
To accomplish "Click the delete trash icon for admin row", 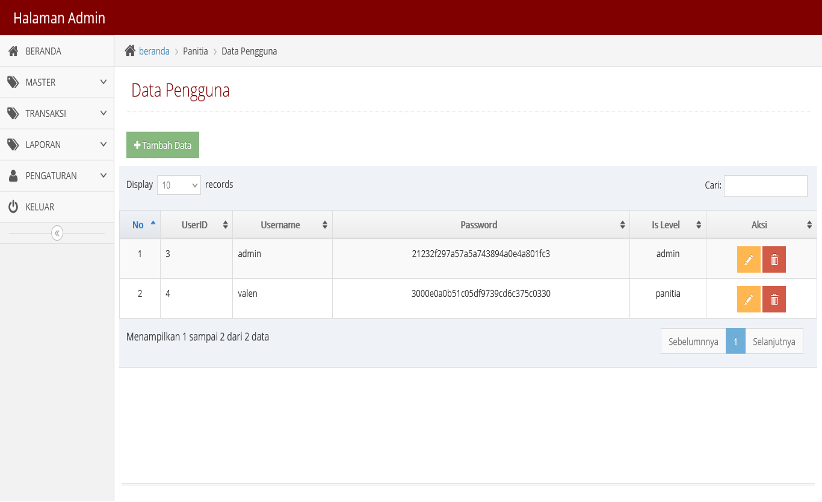I will click(774, 259).
